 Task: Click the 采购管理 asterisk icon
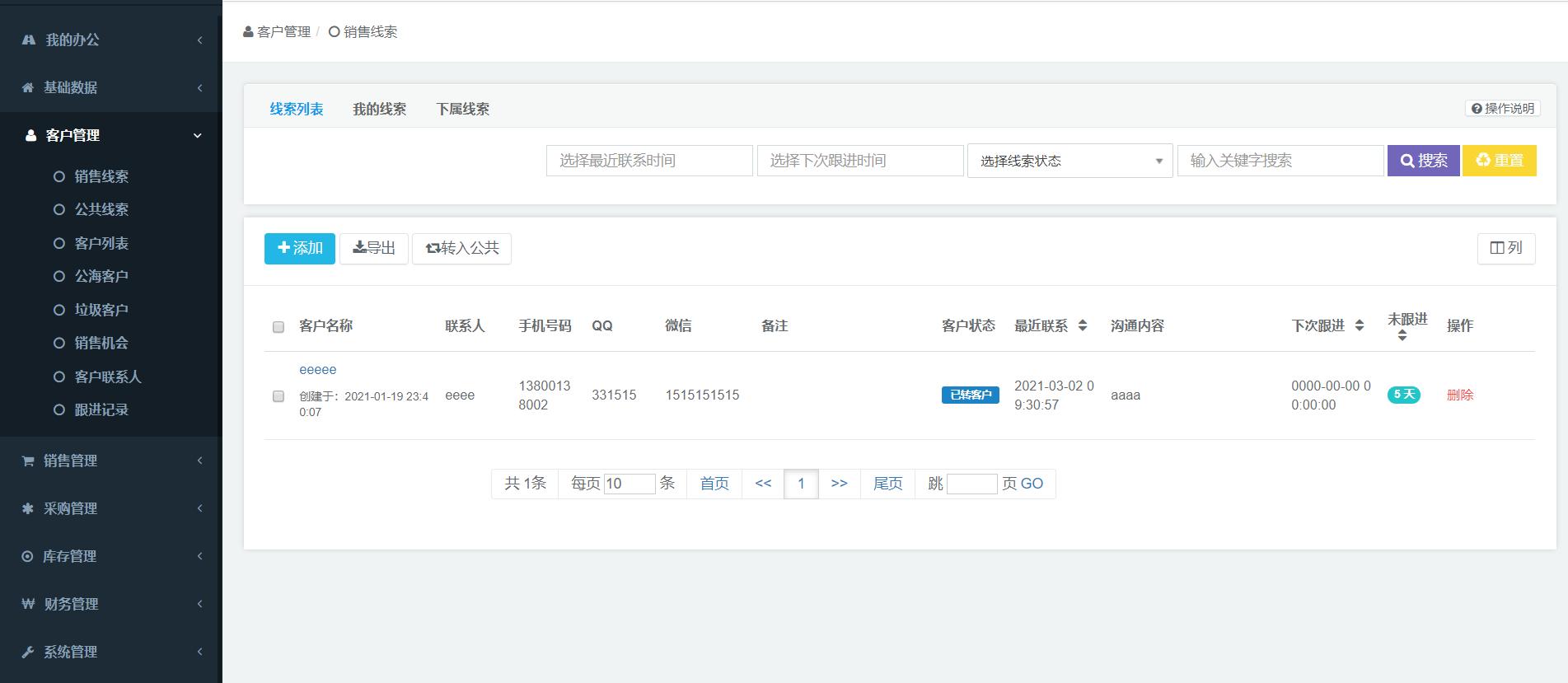click(x=28, y=508)
